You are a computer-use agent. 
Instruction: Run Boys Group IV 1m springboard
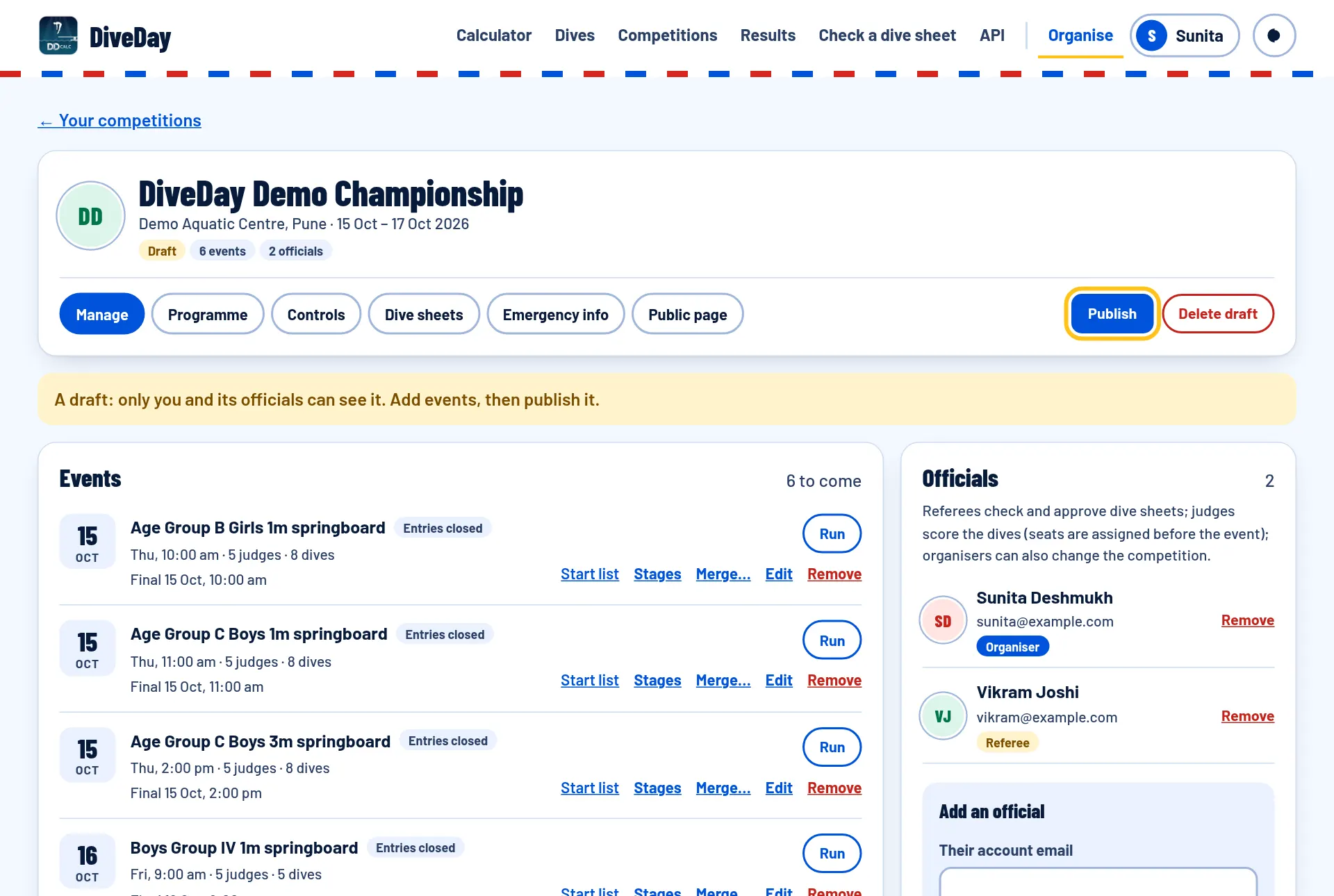(832, 853)
